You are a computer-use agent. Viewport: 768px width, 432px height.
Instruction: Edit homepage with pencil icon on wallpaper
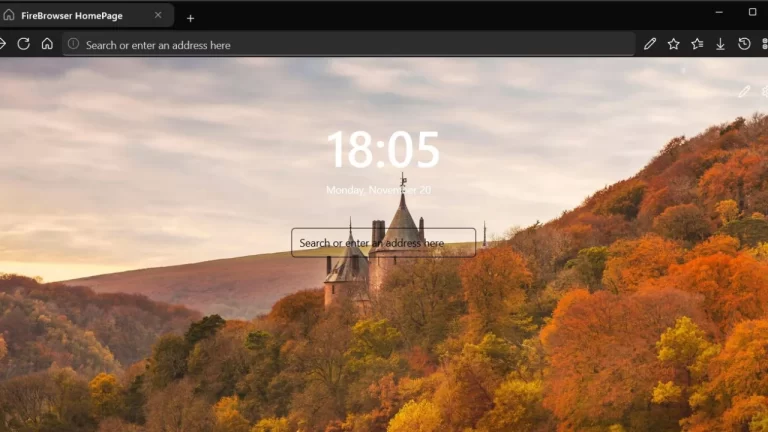[x=744, y=92]
